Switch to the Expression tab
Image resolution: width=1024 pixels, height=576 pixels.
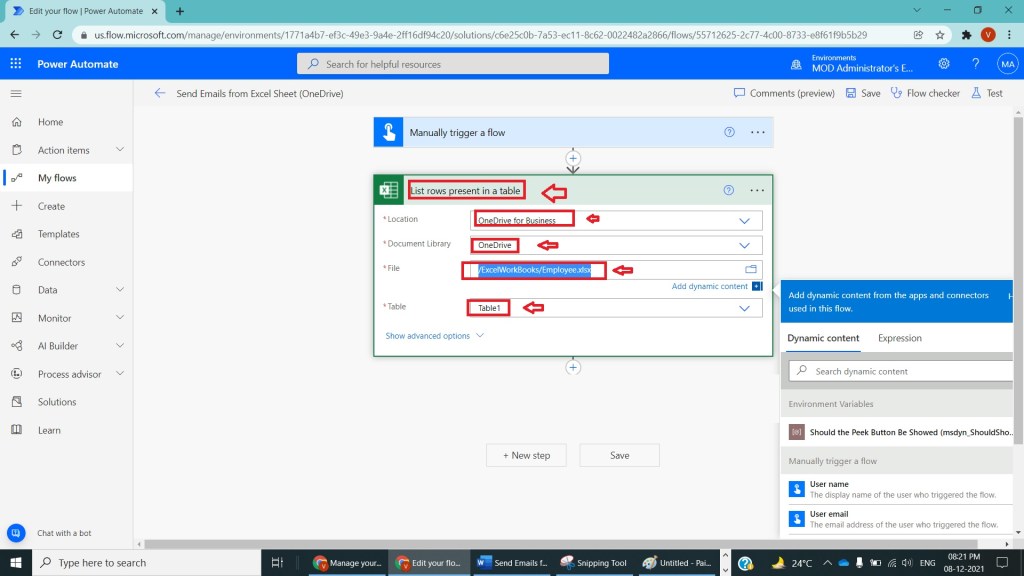click(899, 338)
